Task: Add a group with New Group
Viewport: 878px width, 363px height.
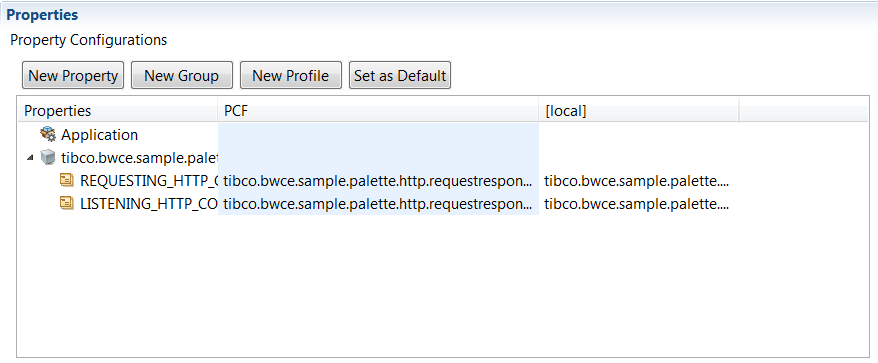Action: pos(181,75)
